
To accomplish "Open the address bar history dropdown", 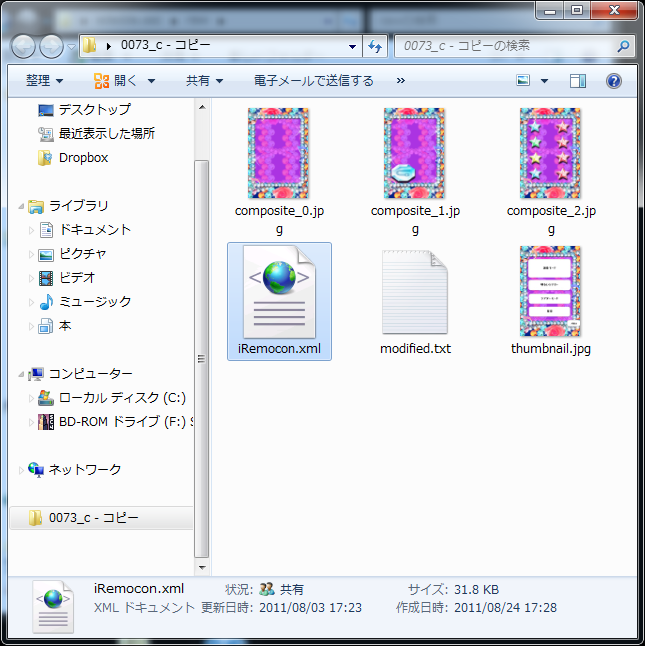I will click(353, 47).
